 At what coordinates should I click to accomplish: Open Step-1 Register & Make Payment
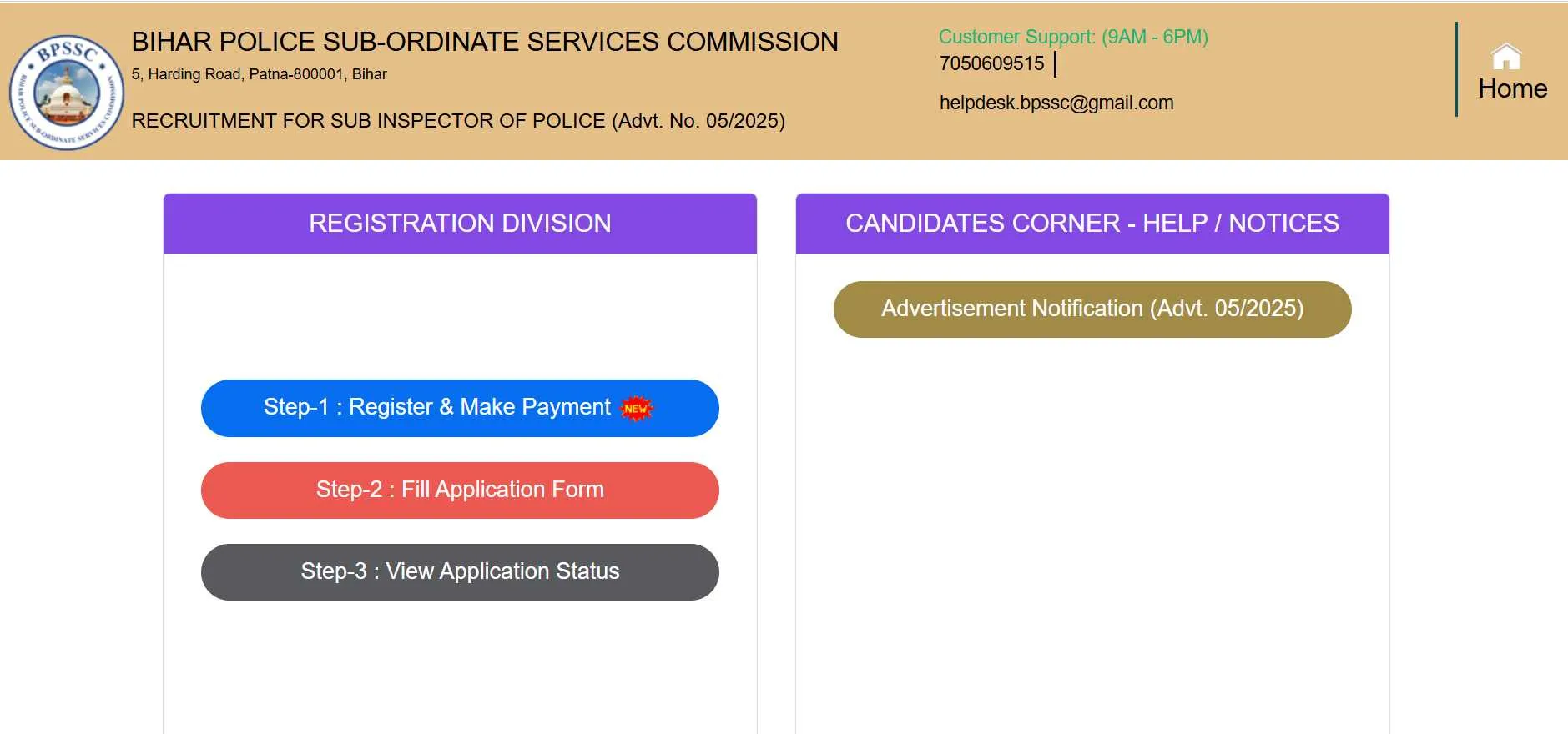(437, 407)
